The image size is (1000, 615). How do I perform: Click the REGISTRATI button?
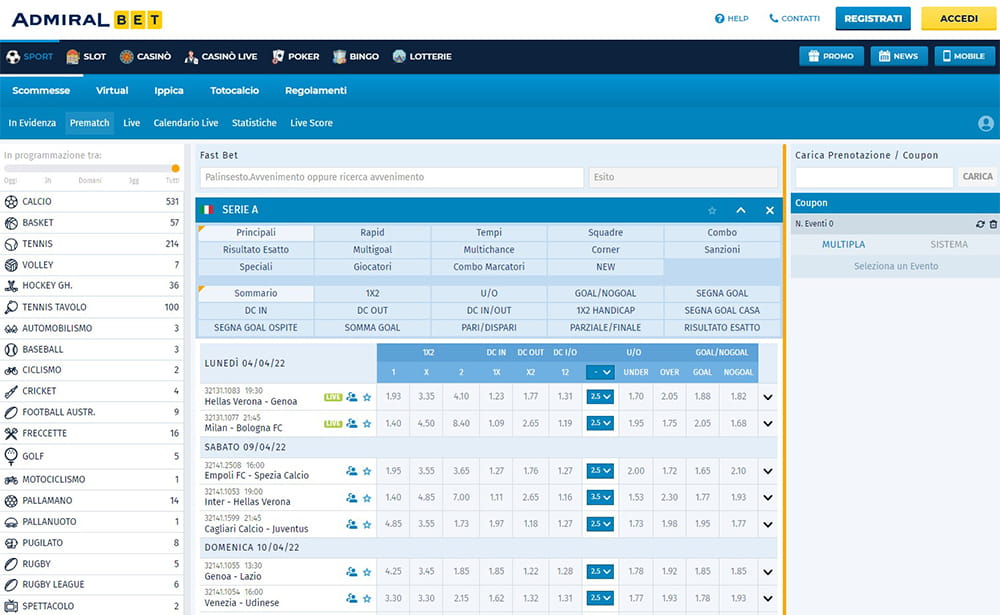coord(872,18)
